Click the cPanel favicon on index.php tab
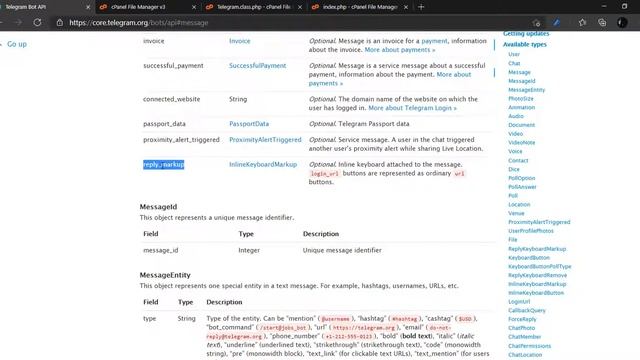The width and height of the screenshot is (640, 360). click(x=315, y=7)
